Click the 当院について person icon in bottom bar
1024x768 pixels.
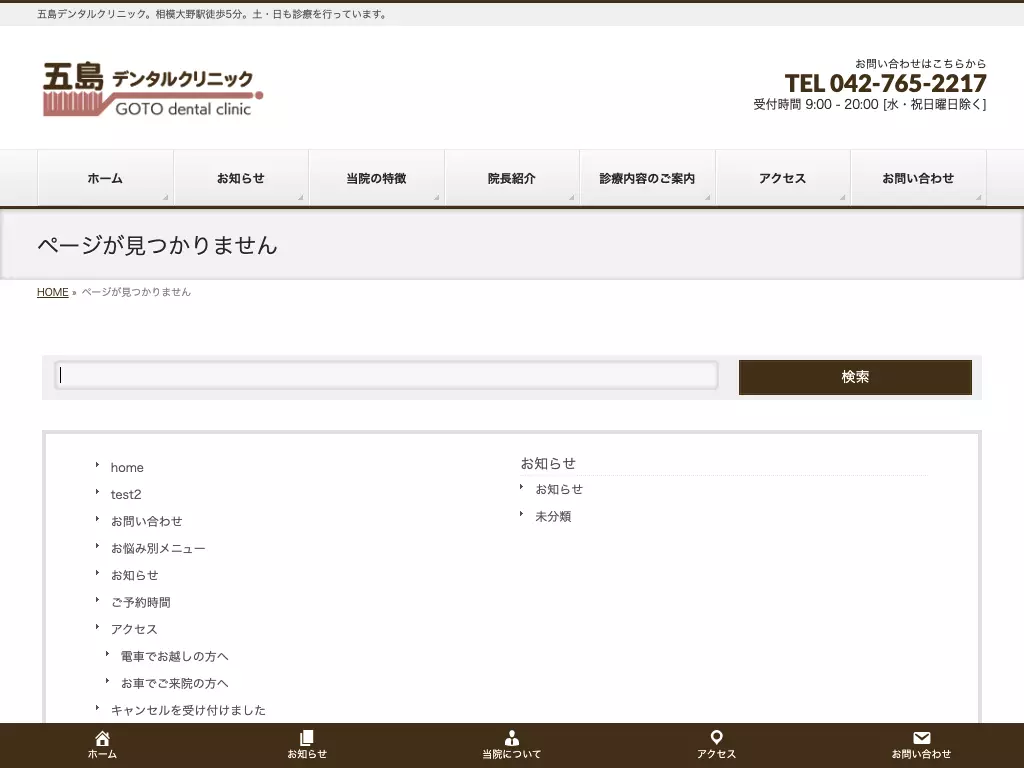pos(512,738)
